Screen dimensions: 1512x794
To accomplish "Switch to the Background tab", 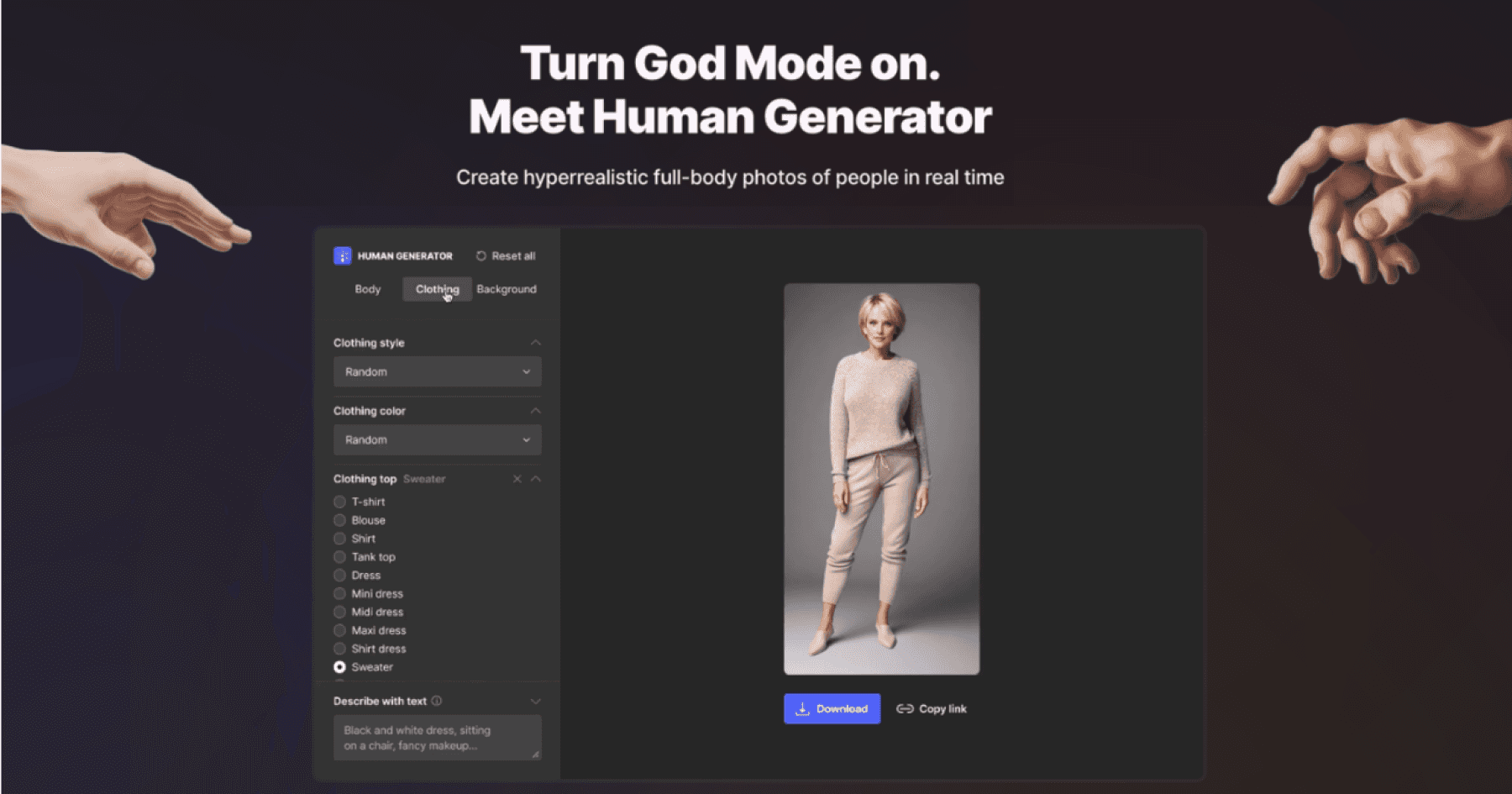I will click(507, 289).
